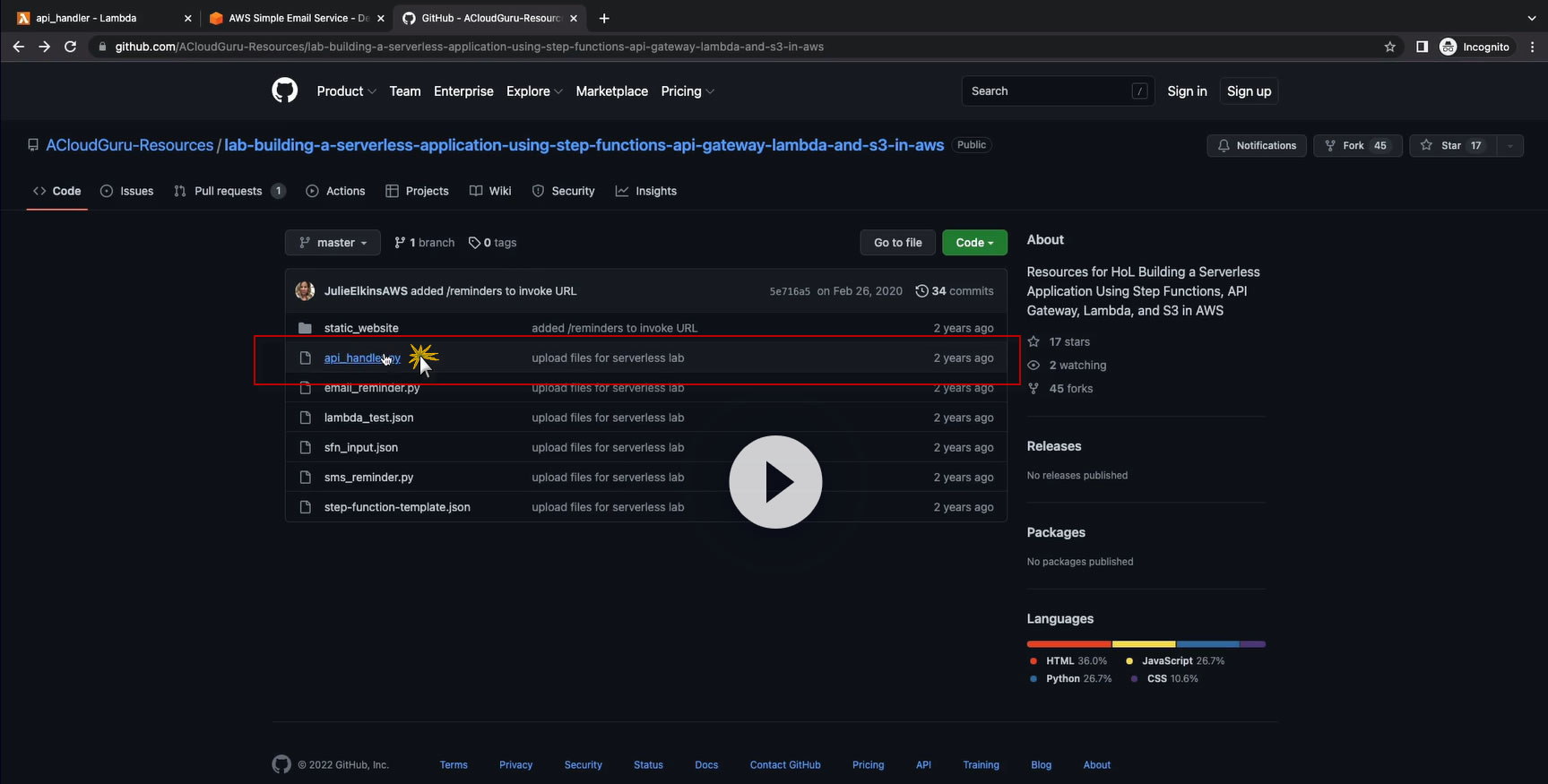Click the video play button overlay
Viewport: 1548px width, 784px height.
point(775,482)
